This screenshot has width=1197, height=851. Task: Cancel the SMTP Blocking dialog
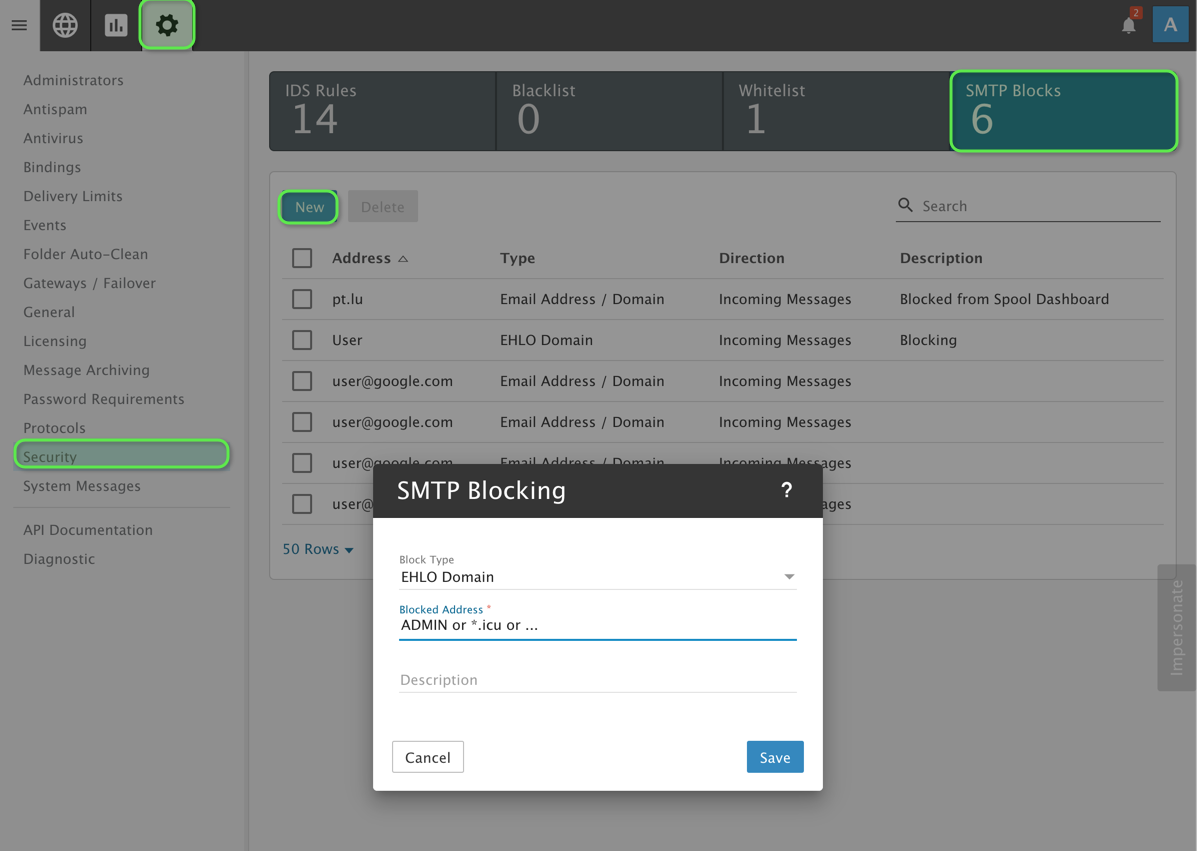pyautogui.click(x=427, y=757)
